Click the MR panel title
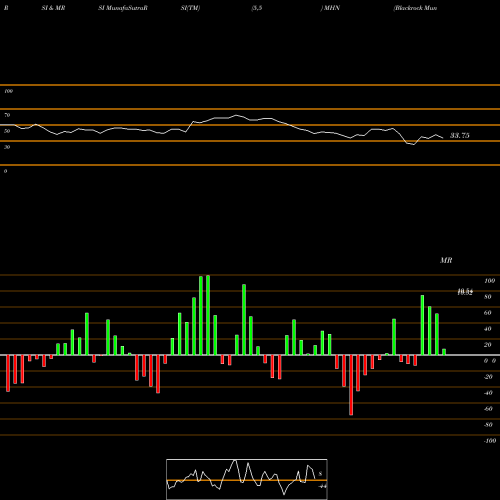Viewport: 500px width, 500px height. [446, 260]
